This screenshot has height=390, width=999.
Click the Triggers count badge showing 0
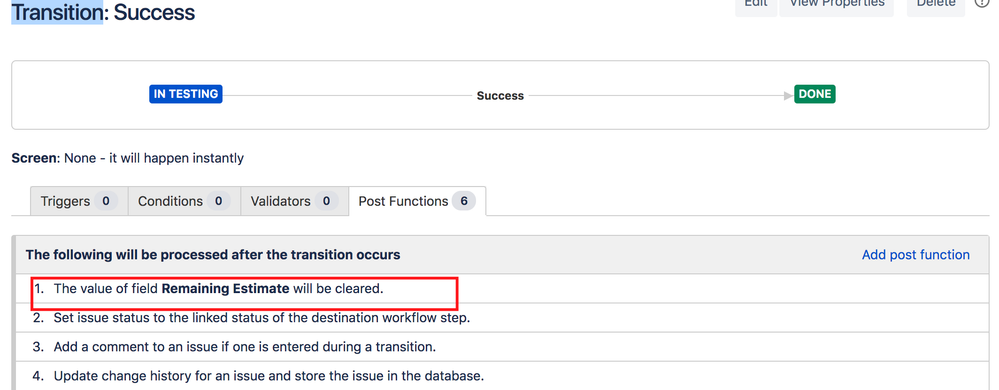(x=106, y=201)
